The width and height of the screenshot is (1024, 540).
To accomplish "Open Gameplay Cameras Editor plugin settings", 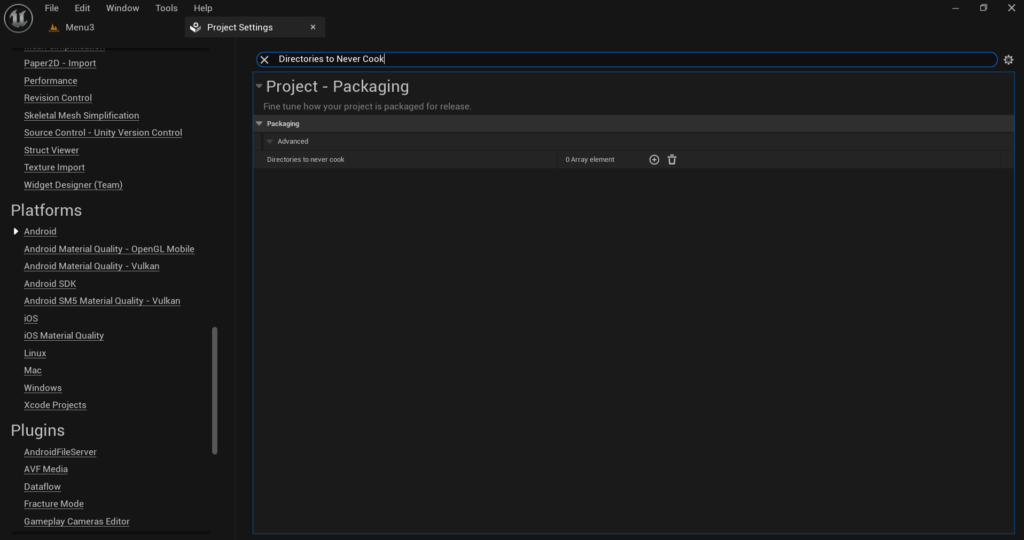I will click(77, 521).
